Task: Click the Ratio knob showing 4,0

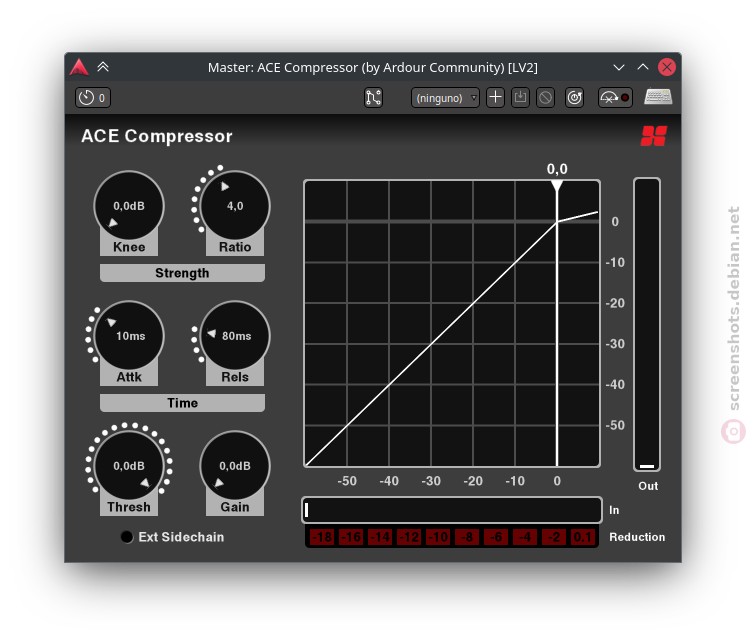Action: [x=235, y=206]
